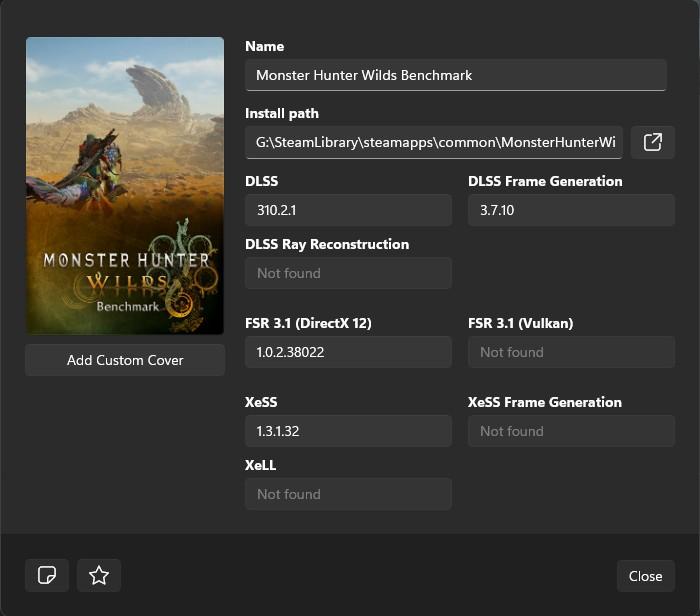700x616 pixels.
Task: Click the FSR 3.1 Vulkan 'Not found' box
Action: click(x=571, y=352)
